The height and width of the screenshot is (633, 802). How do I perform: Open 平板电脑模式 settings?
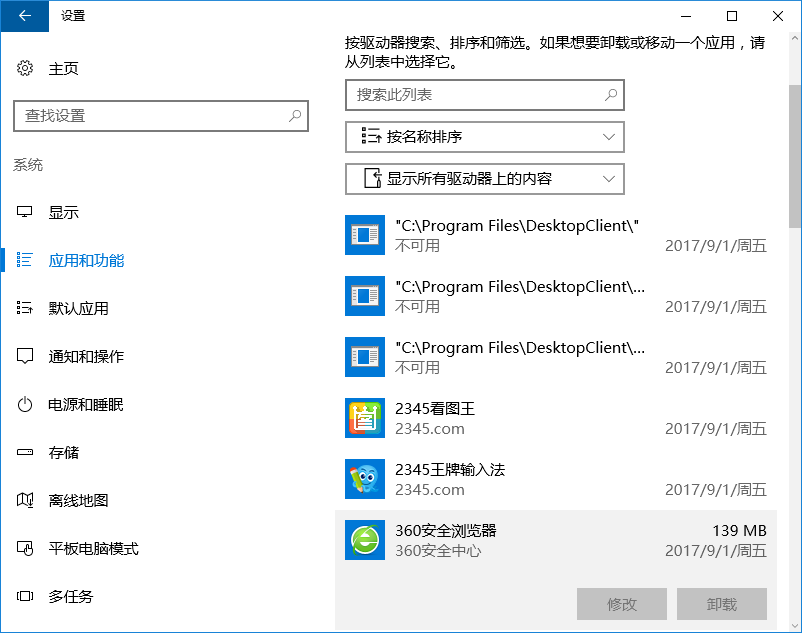pos(93,549)
